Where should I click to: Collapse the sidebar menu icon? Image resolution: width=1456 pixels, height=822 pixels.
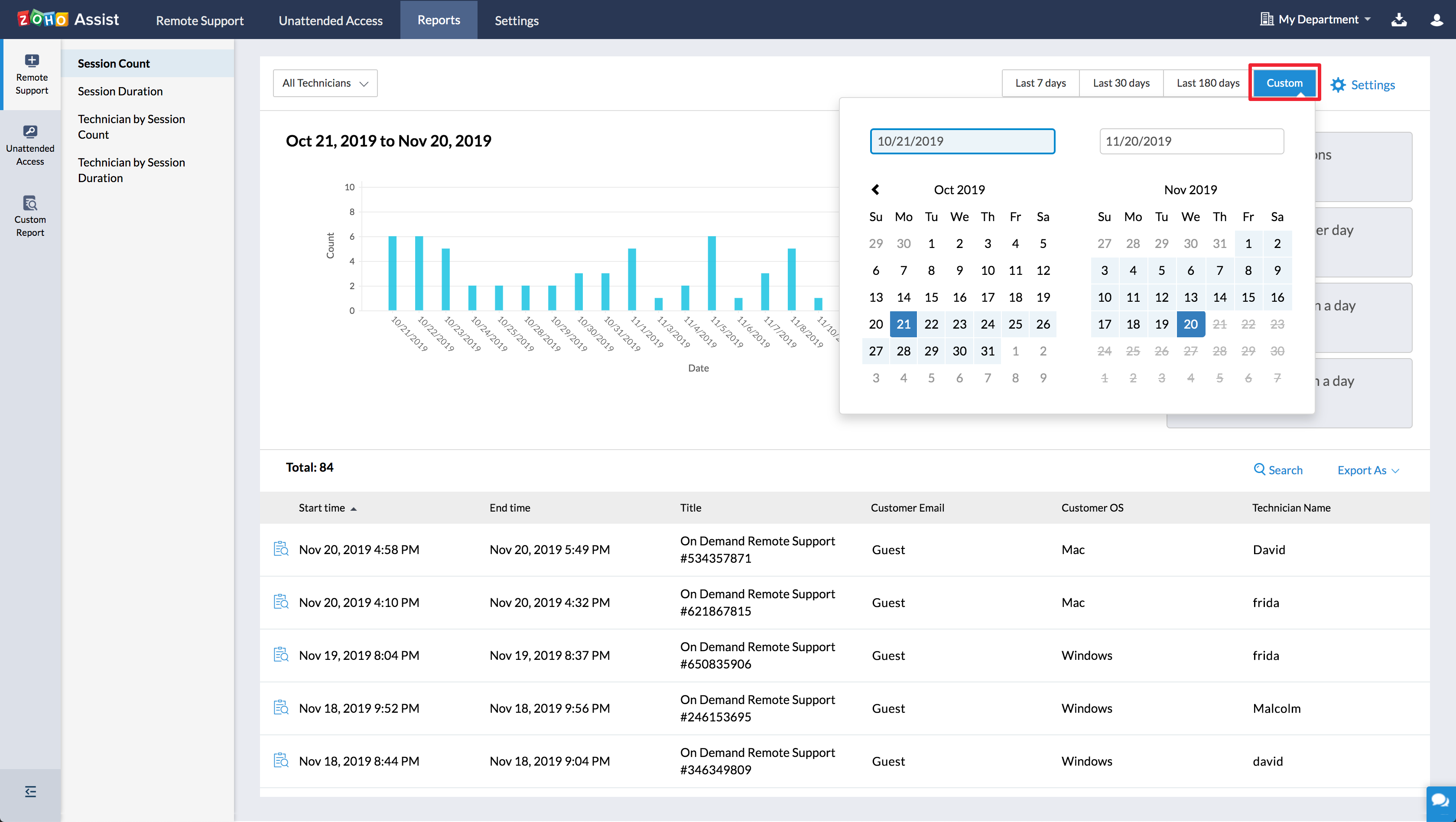[30, 791]
